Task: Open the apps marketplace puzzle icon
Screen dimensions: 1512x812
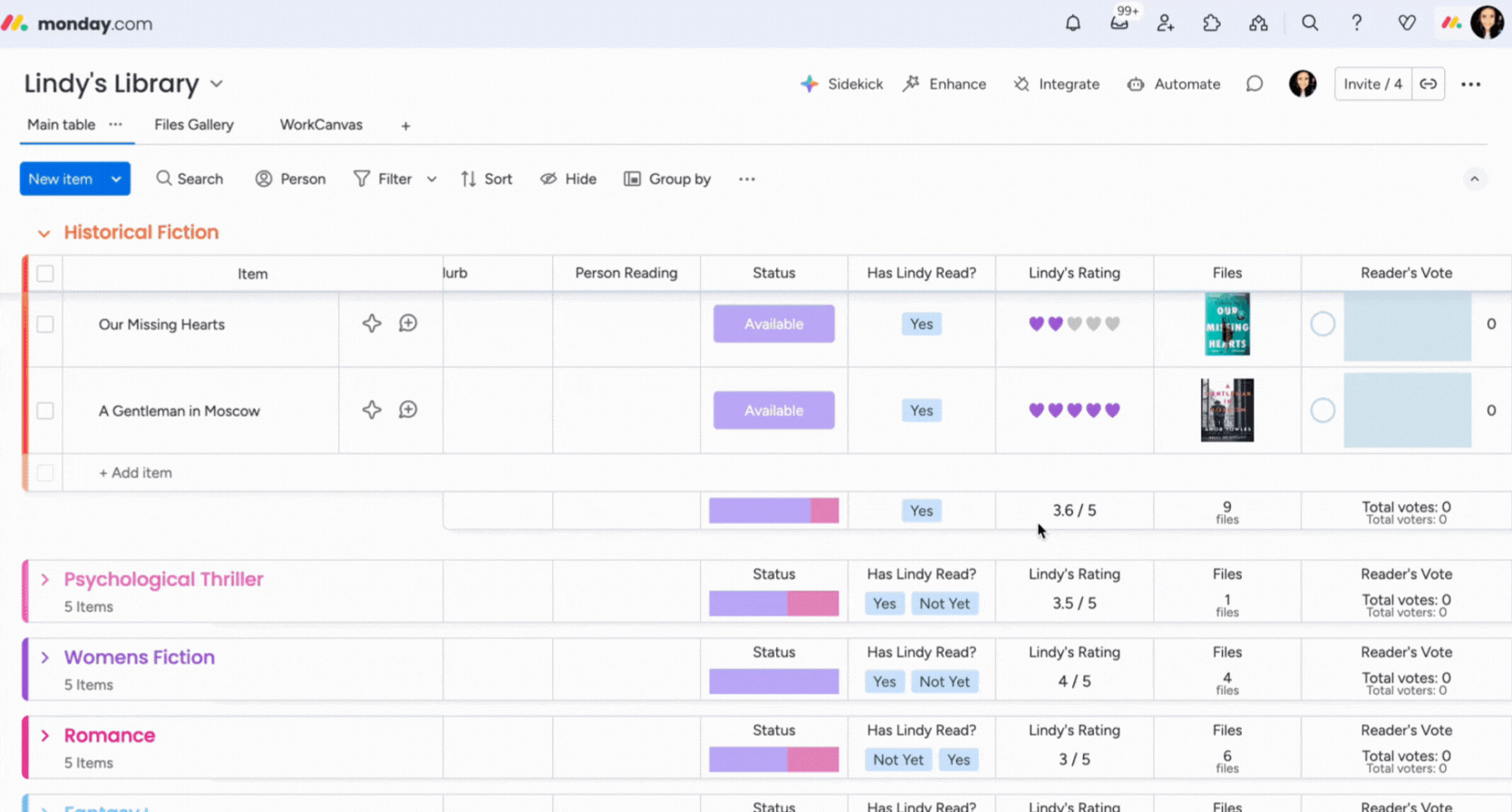Action: pyautogui.click(x=1212, y=24)
